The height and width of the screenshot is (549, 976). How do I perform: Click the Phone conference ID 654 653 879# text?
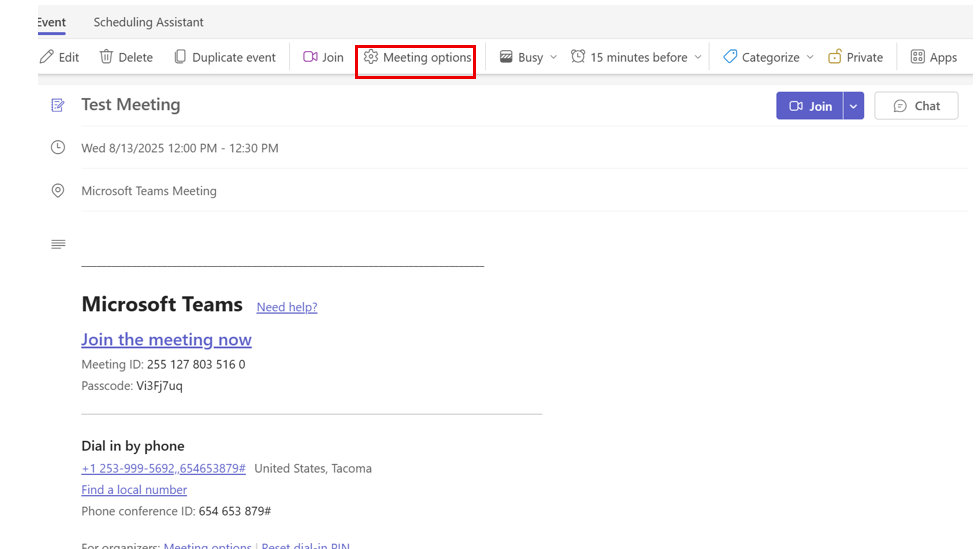tap(176, 511)
